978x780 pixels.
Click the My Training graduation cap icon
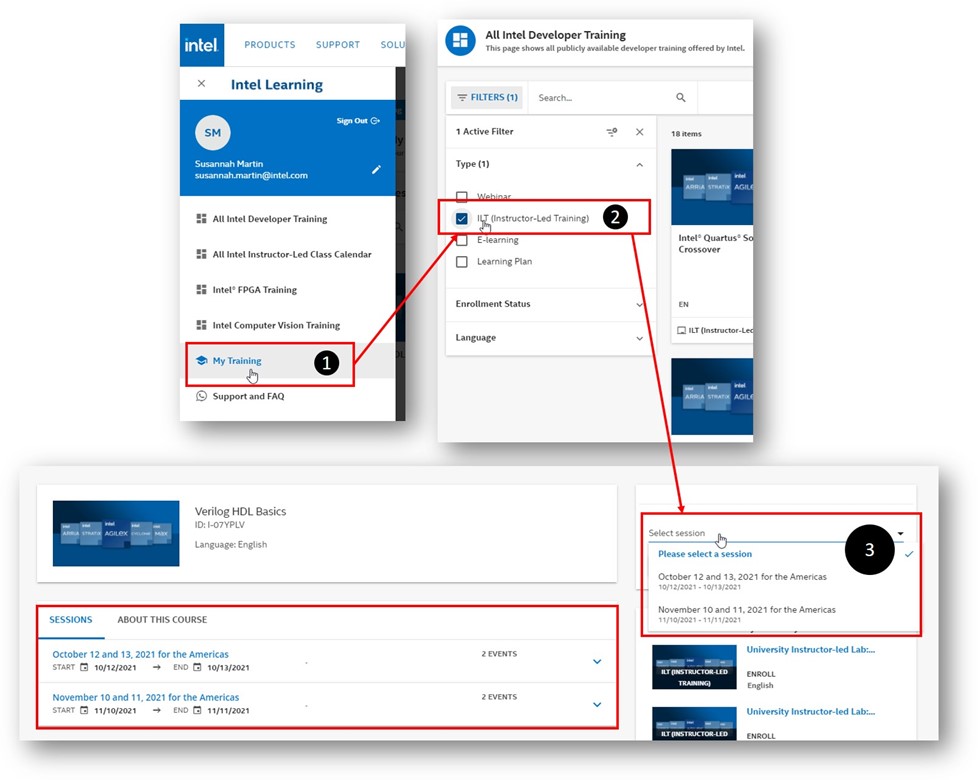tap(201, 360)
